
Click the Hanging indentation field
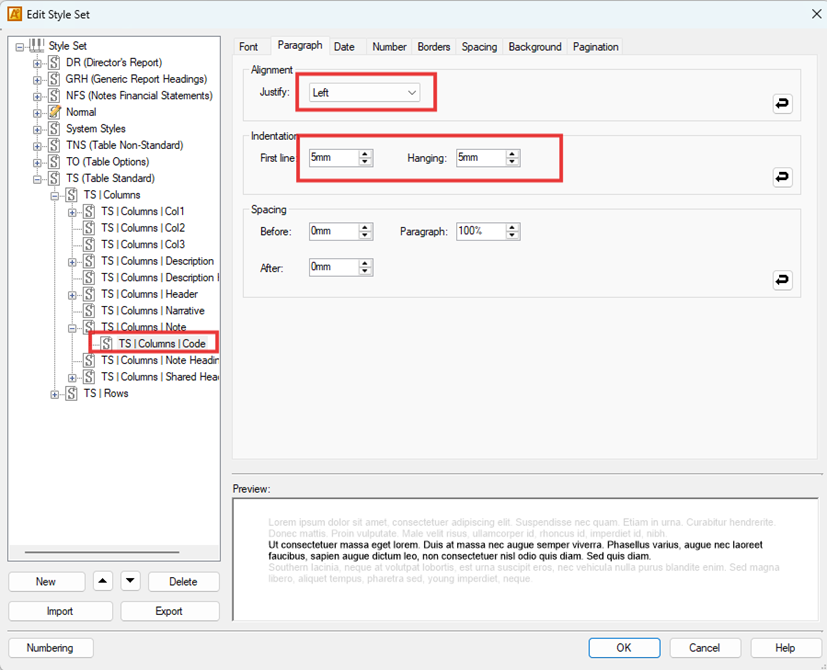point(481,158)
